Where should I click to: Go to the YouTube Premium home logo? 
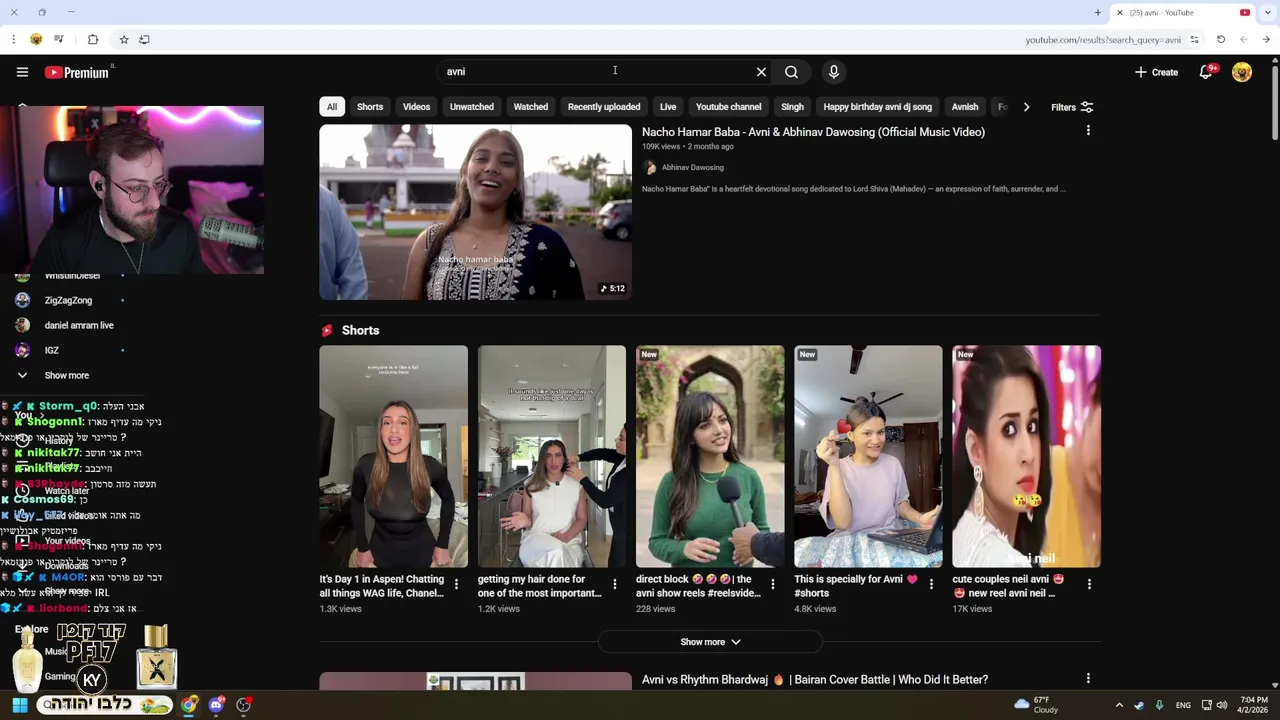click(x=77, y=72)
